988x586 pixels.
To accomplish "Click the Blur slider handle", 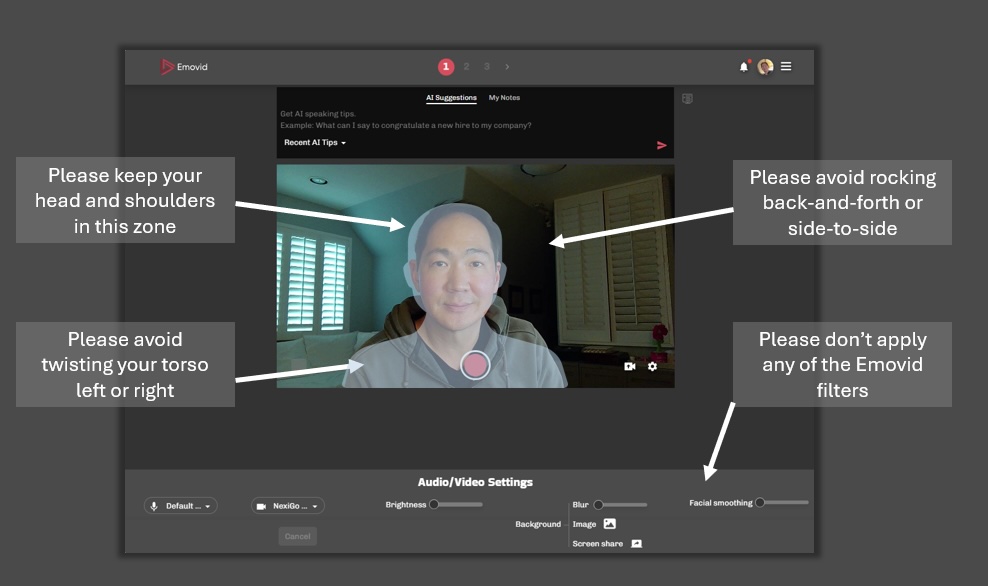I will 599,505.
